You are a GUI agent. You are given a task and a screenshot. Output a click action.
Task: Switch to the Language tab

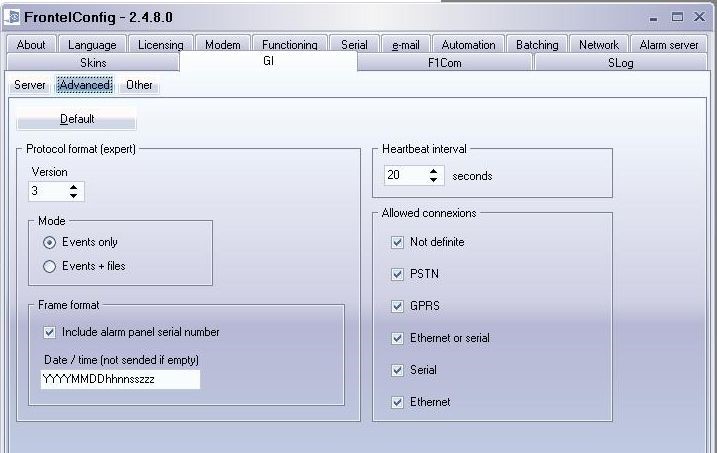click(x=92, y=45)
